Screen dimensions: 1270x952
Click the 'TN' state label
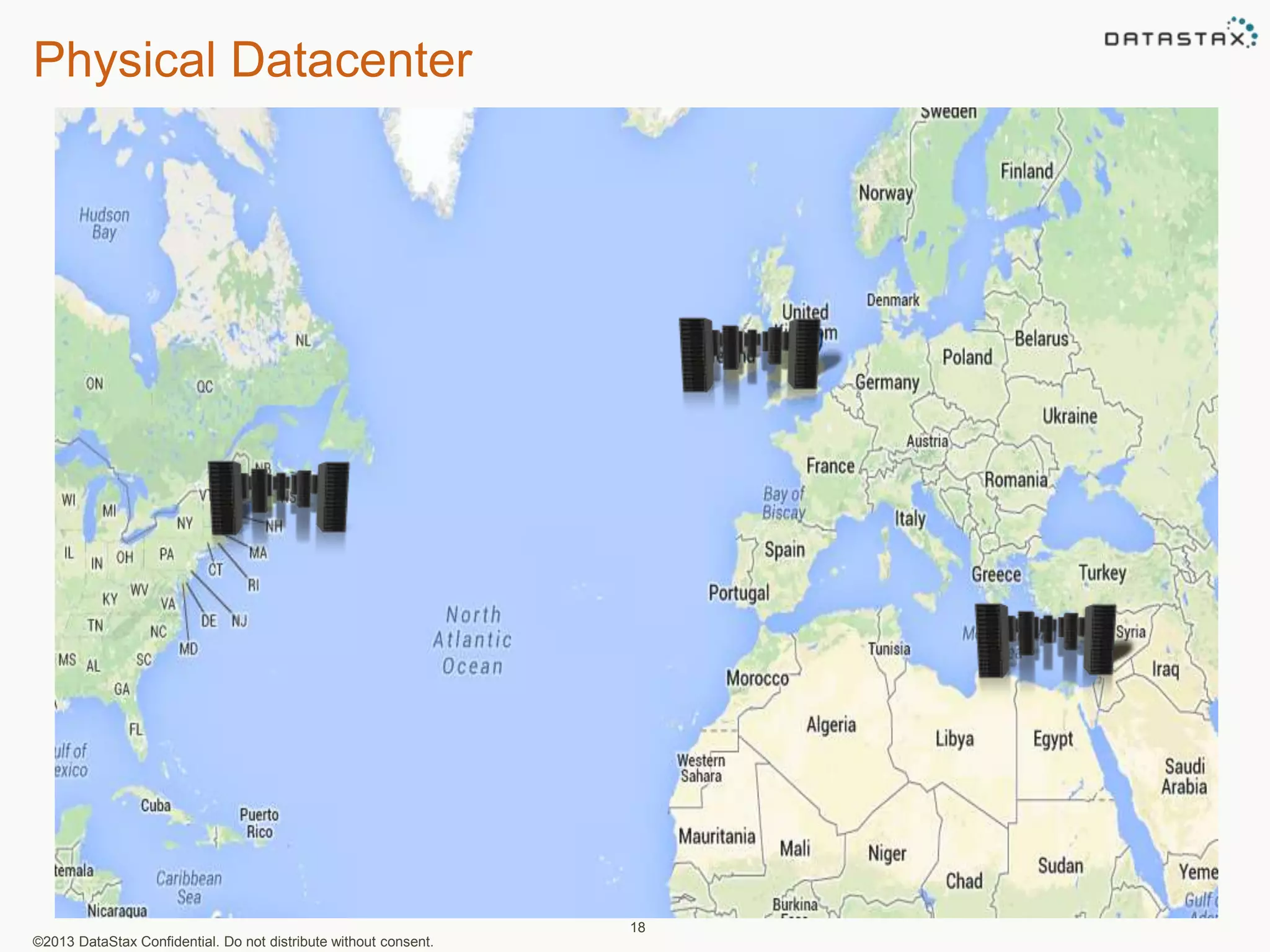click(x=95, y=625)
